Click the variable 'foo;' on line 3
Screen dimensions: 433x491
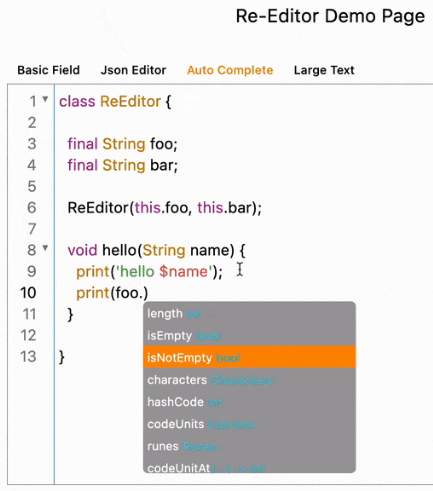click(x=164, y=144)
